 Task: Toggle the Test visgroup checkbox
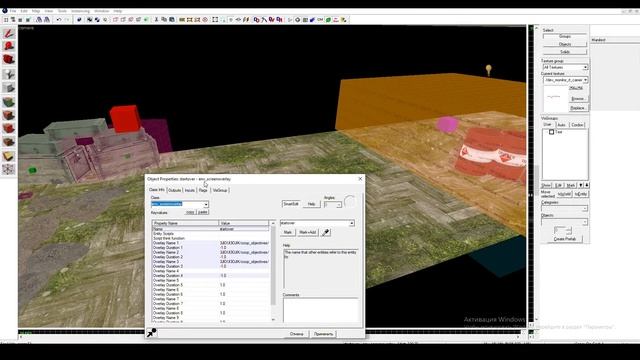coord(551,132)
